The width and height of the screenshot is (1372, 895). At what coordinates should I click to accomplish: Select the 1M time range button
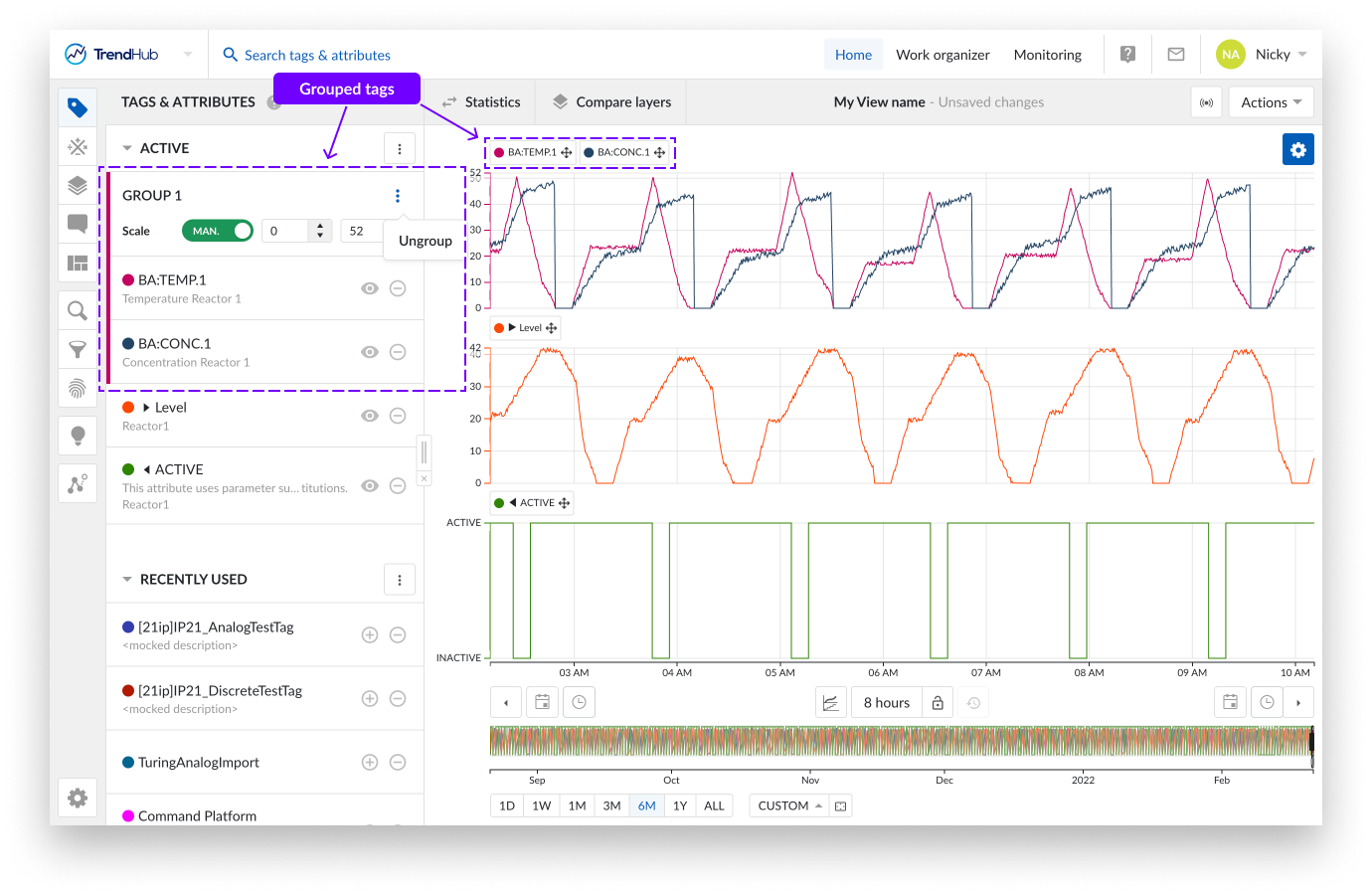point(577,805)
